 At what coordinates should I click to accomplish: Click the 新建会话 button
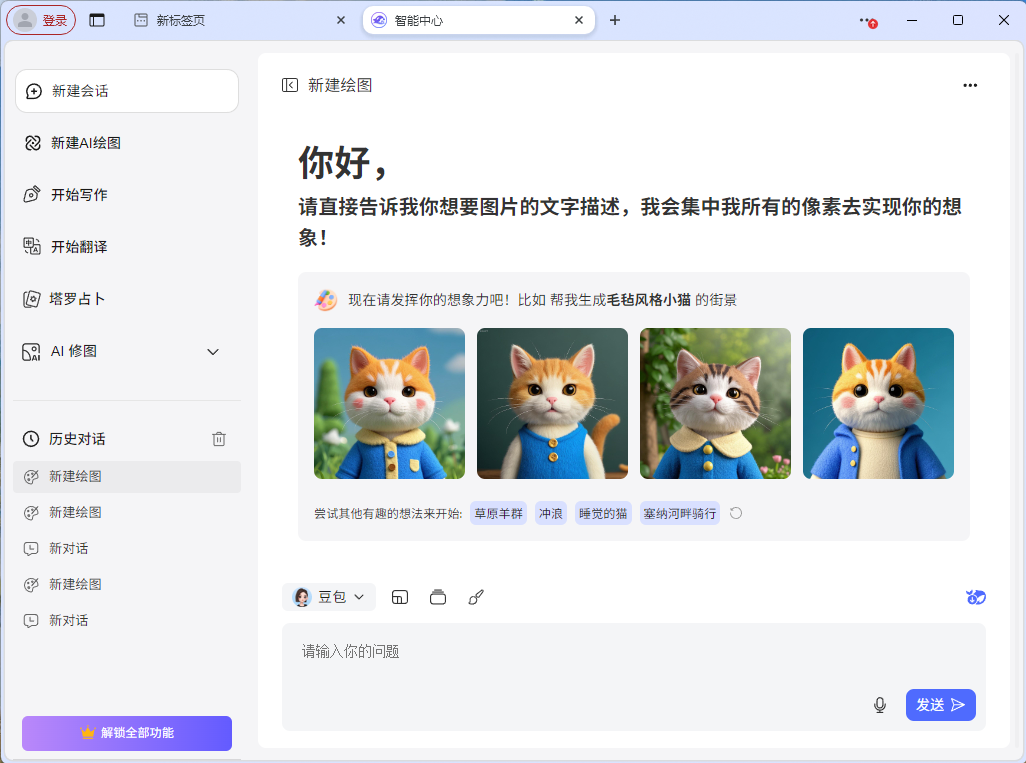coord(127,91)
